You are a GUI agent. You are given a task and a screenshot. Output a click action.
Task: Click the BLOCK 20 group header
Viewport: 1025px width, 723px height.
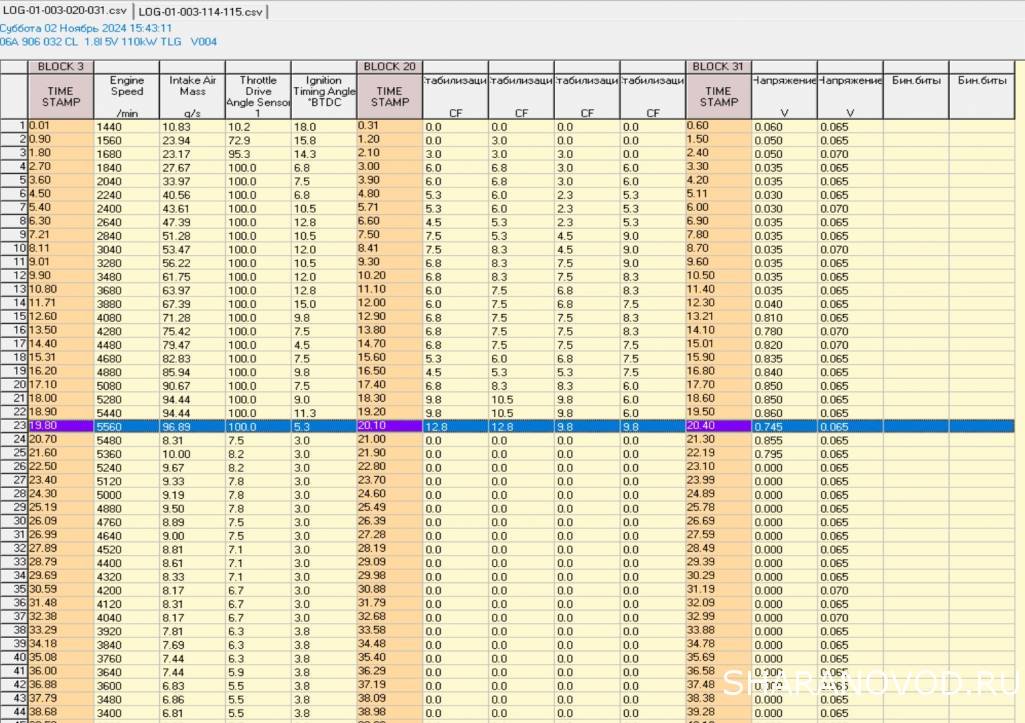click(x=389, y=66)
